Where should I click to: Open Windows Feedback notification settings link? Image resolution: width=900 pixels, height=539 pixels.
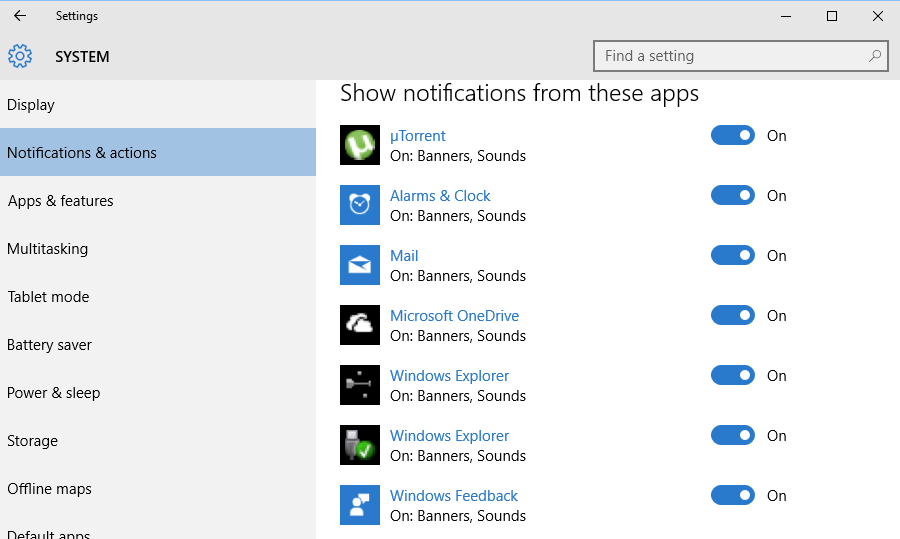(453, 496)
